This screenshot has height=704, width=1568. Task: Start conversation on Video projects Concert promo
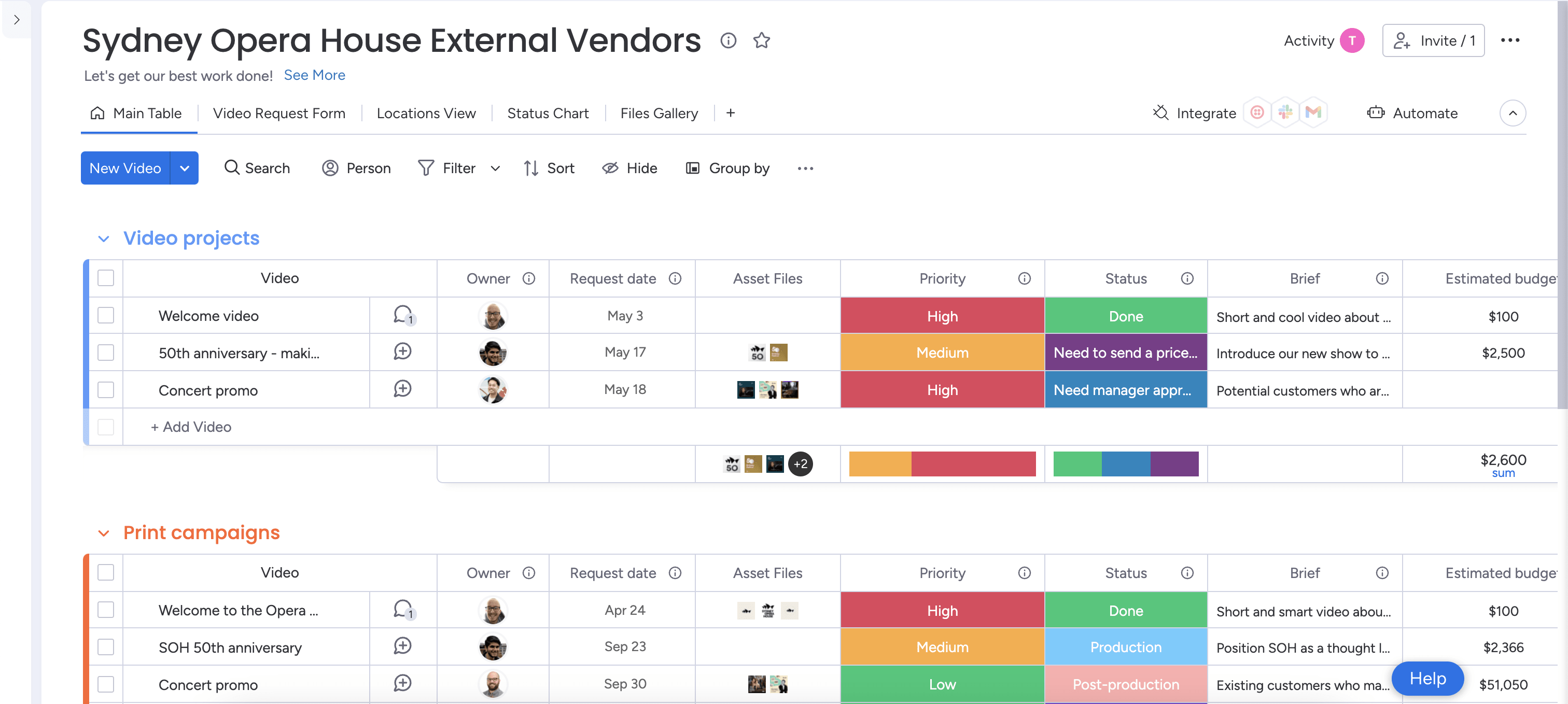click(402, 389)
